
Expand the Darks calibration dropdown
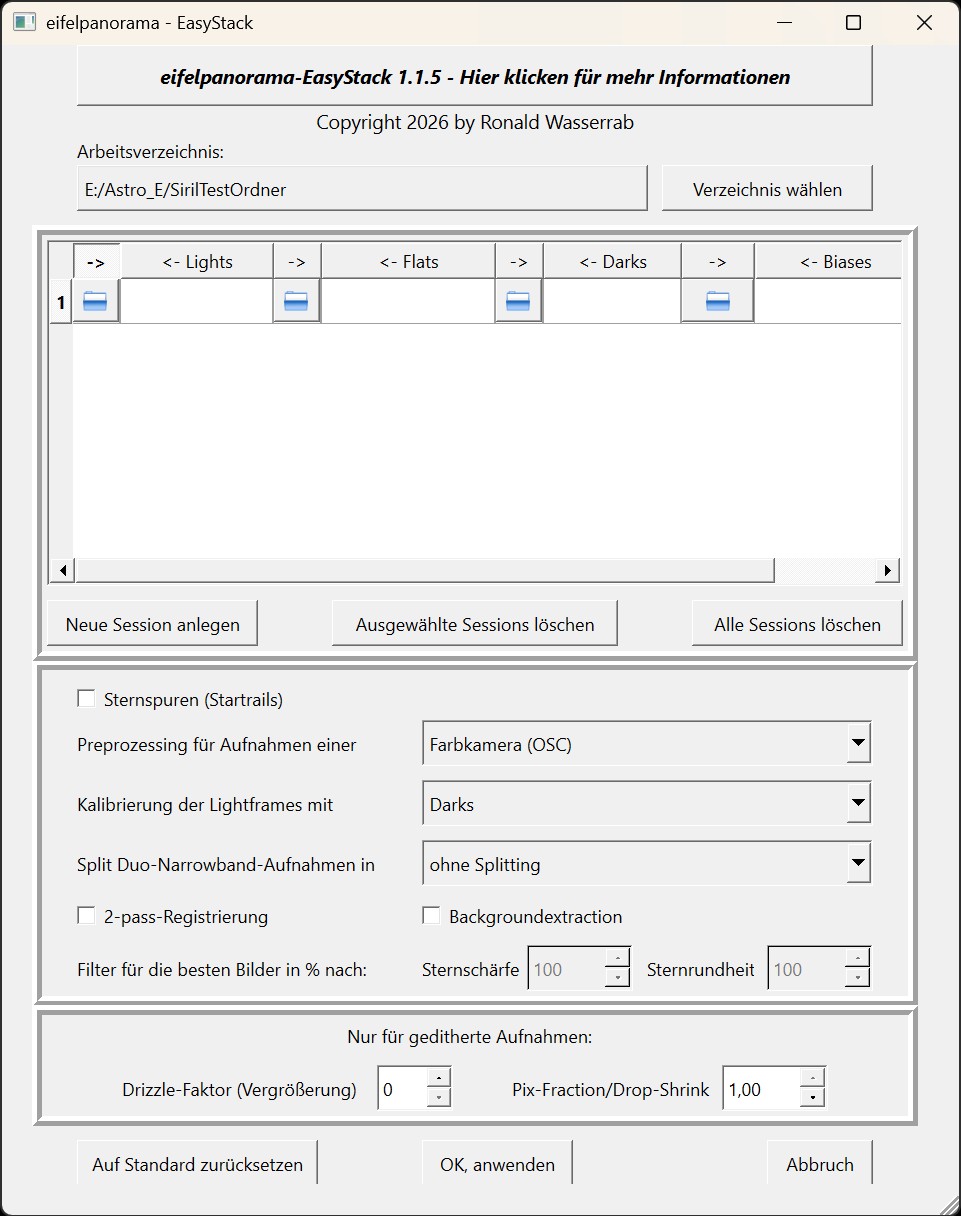857,804
